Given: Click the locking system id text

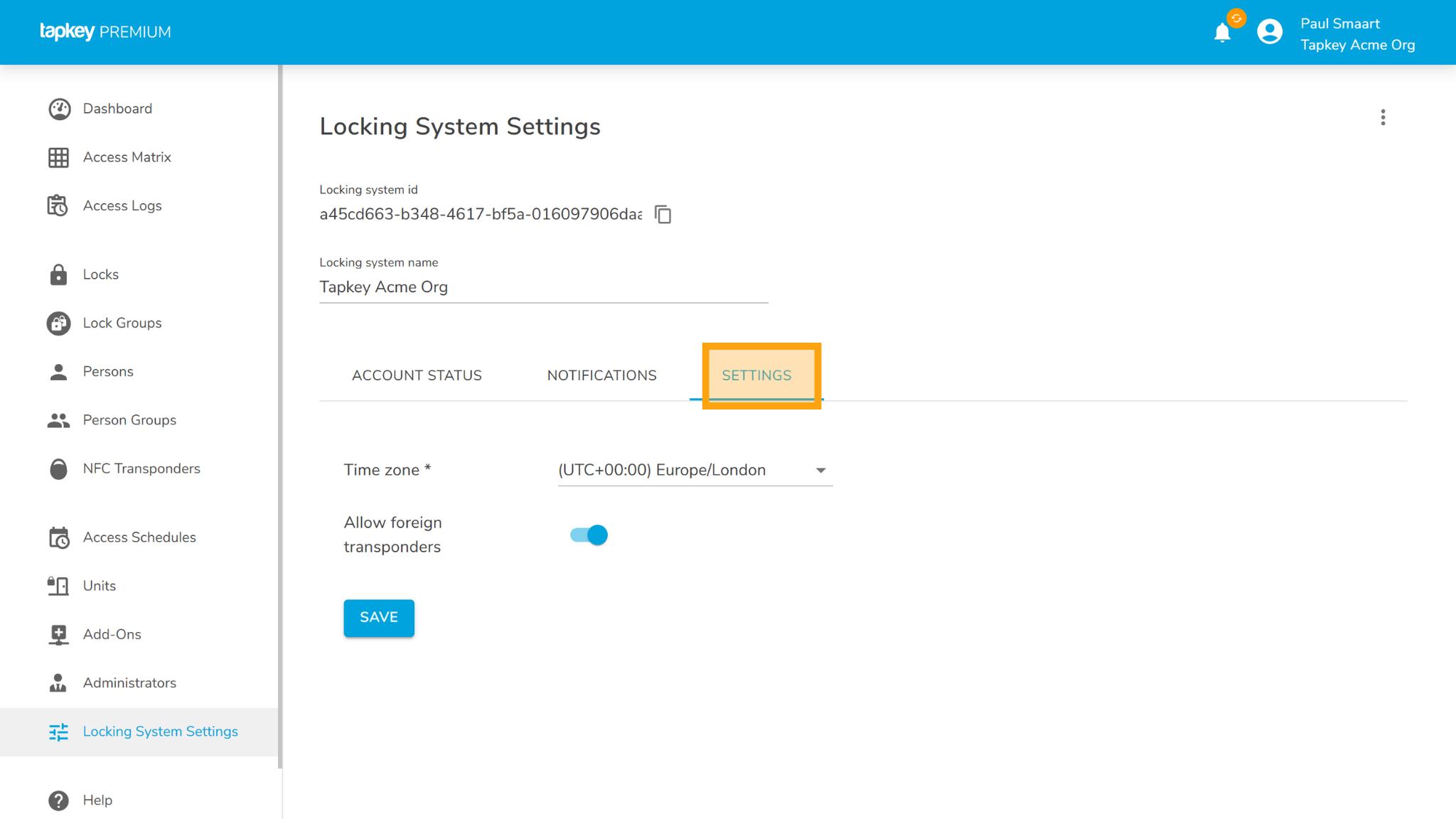Looking at the screenshot, I should pos(481,214).
